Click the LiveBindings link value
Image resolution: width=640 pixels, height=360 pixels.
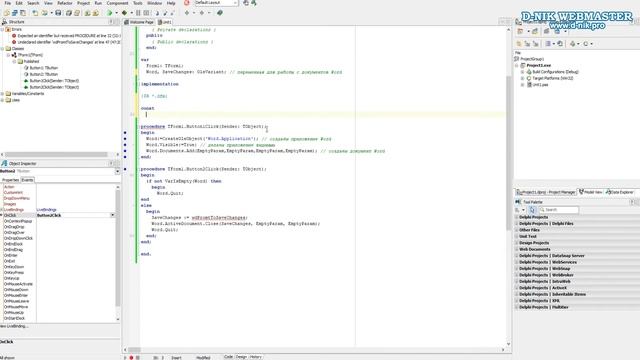tap(47, 210)
